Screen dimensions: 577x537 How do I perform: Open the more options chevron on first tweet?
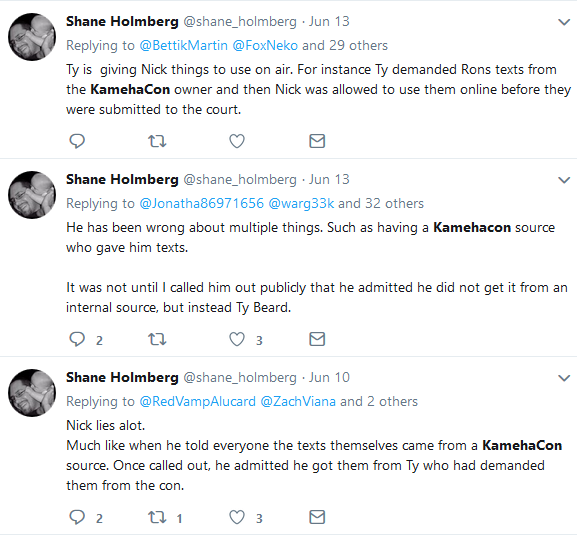(564, 22)
